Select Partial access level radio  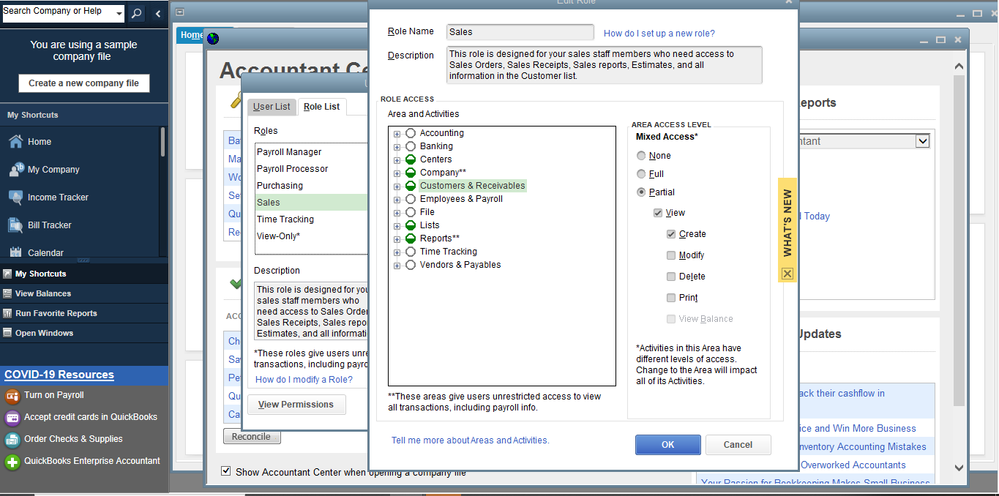tap(641, 192)
